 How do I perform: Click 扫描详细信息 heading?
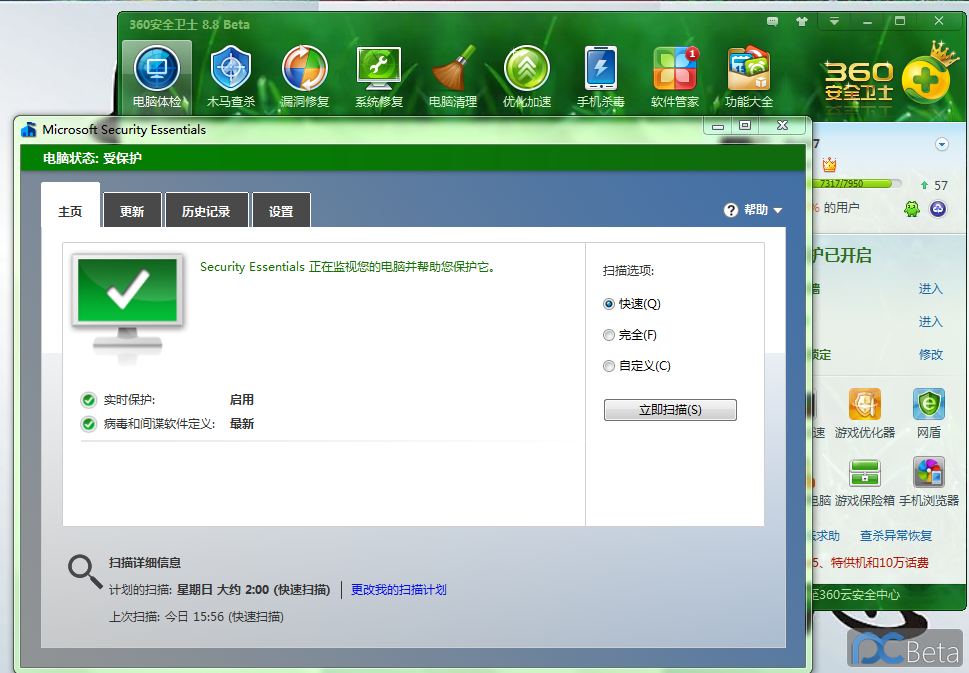[145, 562]
